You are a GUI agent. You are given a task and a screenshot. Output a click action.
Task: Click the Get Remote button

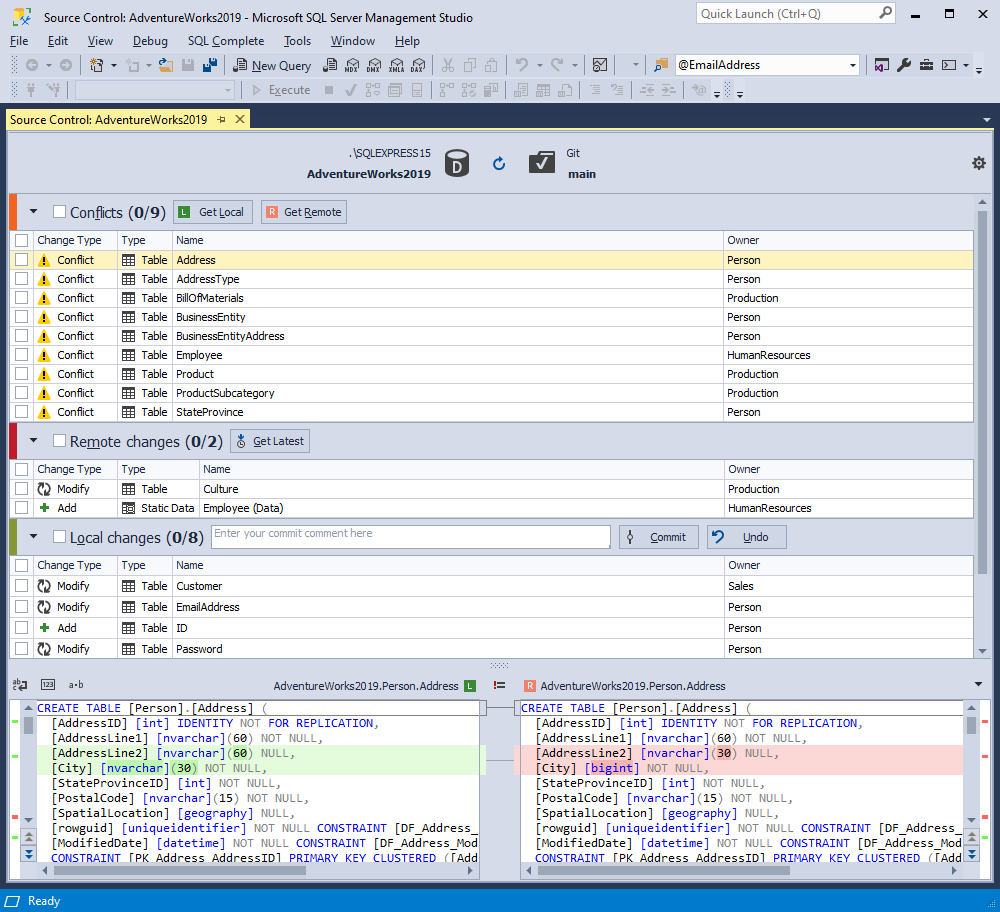pyautogui.click(x=304, y=212)
